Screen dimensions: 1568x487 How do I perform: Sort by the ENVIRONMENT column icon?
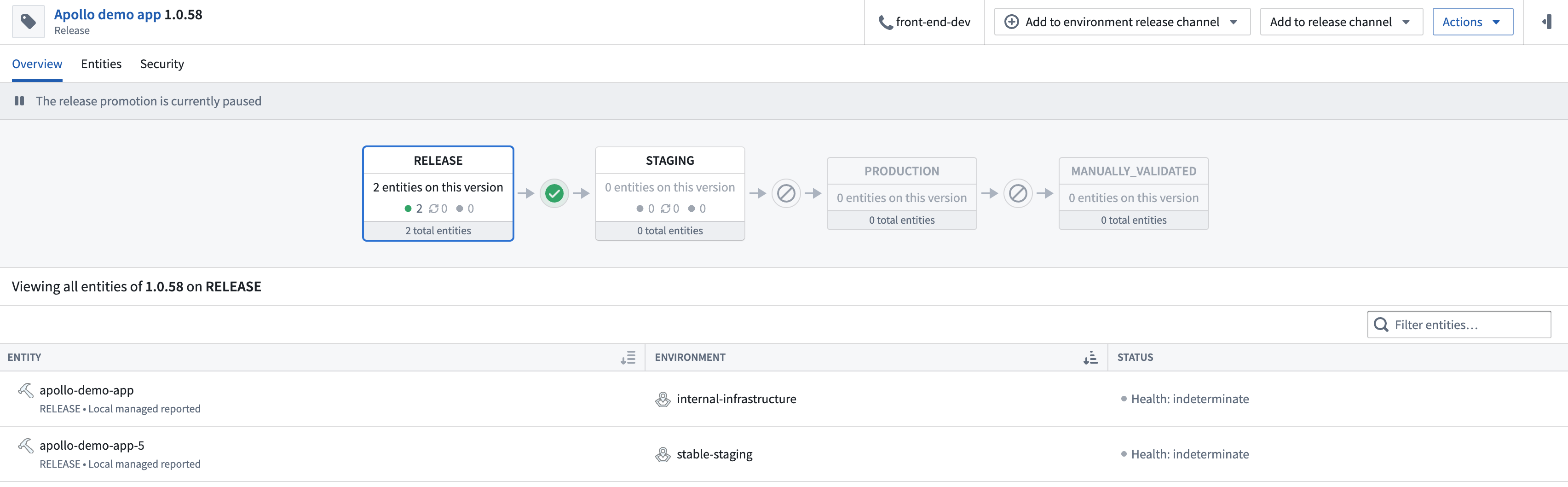pyautogui.click(x=1091, y=357)
